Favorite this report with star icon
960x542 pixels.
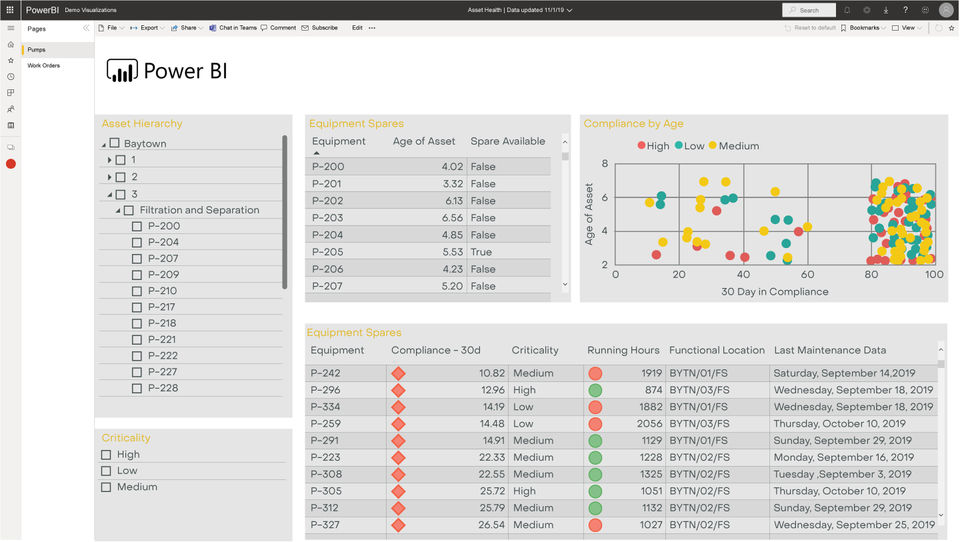tap(951, 28)
